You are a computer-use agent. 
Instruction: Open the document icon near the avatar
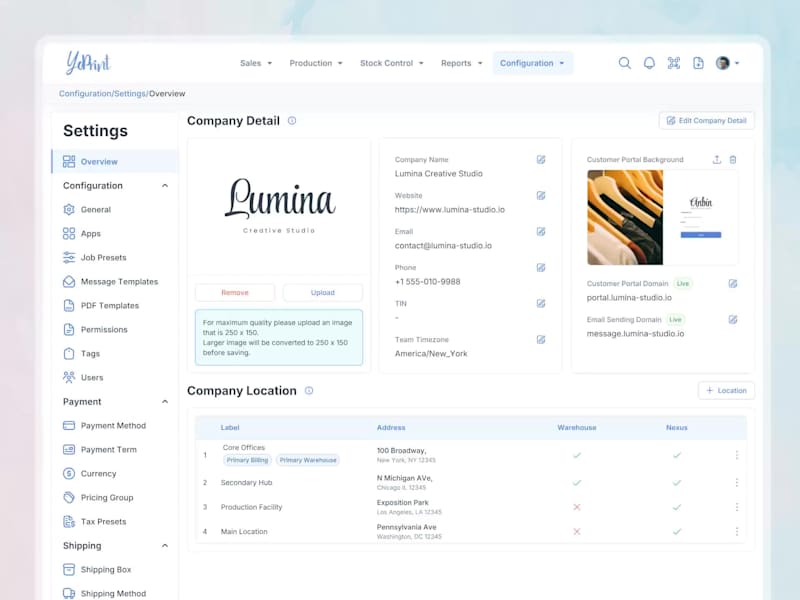[x=698, y=62]
